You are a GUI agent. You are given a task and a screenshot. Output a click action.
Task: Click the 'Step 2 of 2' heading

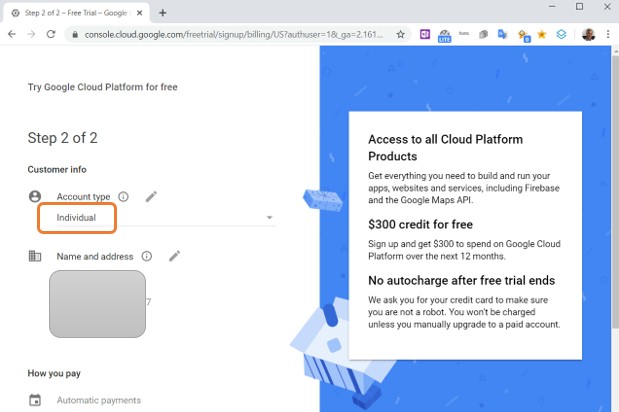[x=62, y=138]
